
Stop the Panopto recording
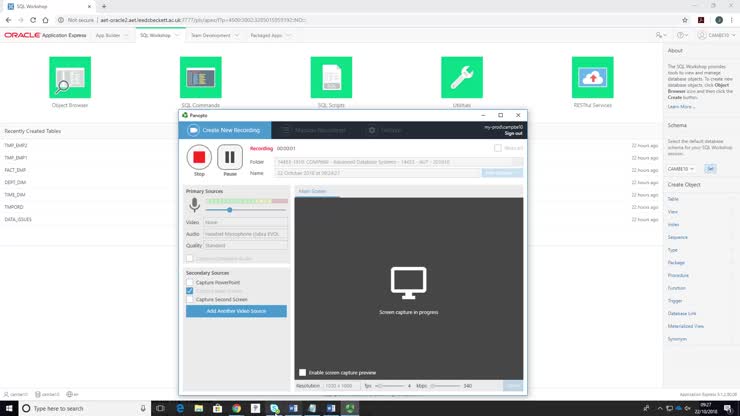point(199,157)
